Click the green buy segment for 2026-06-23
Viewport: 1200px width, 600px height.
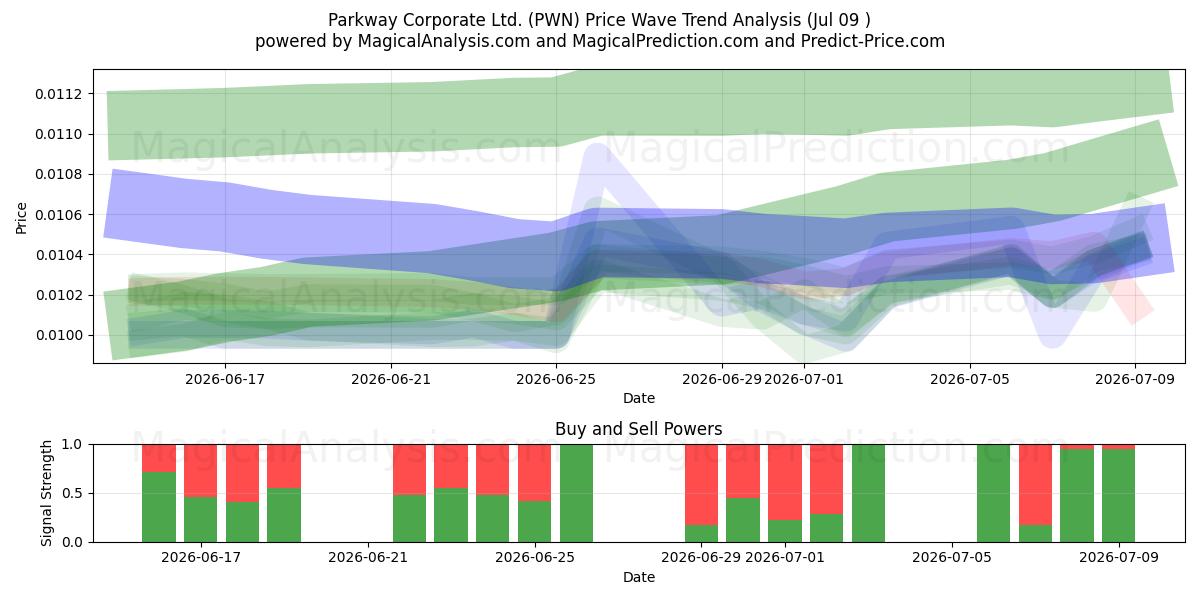tap(451, 515)
